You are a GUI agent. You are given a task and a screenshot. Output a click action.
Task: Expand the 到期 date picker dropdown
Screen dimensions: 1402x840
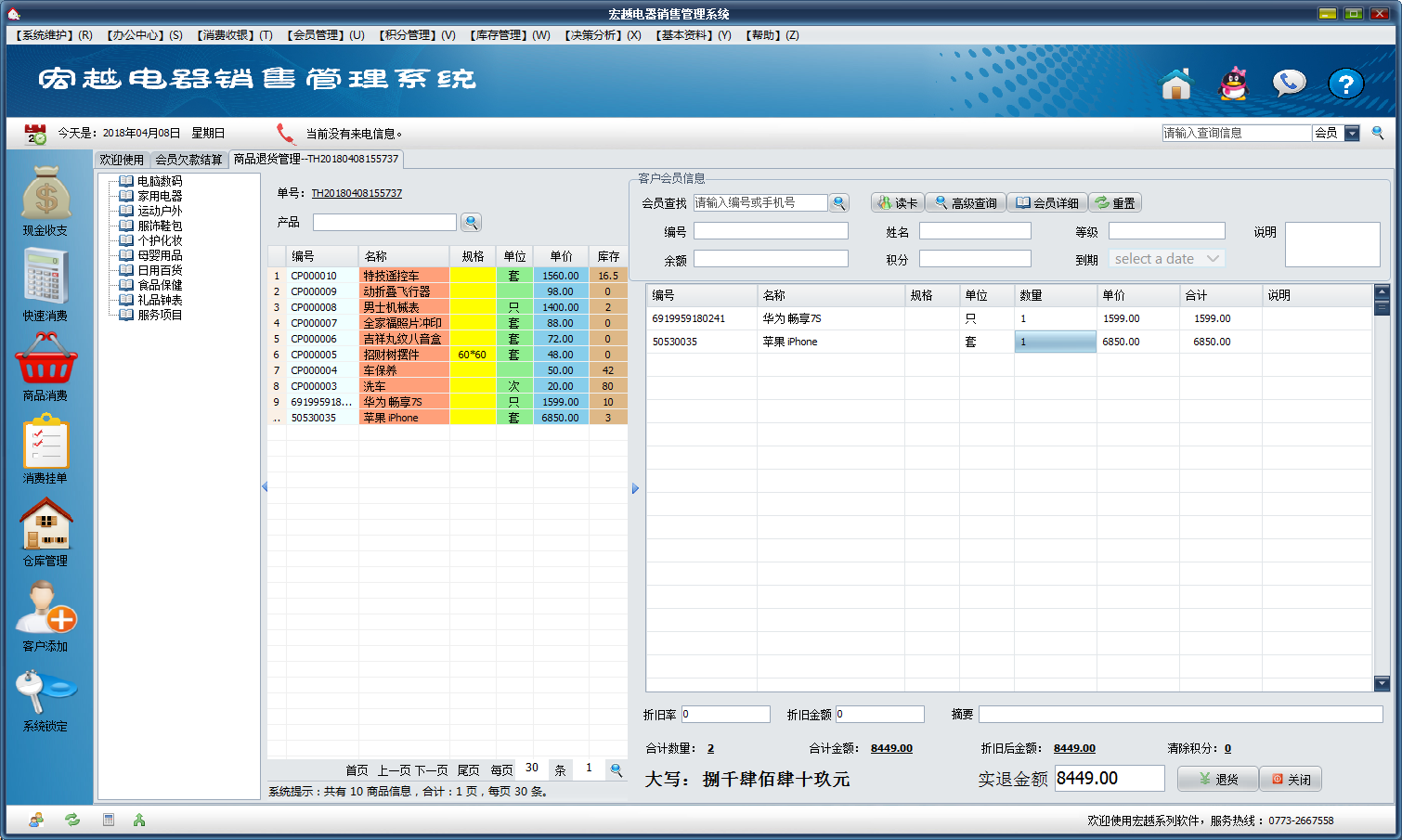(1213, 259)
